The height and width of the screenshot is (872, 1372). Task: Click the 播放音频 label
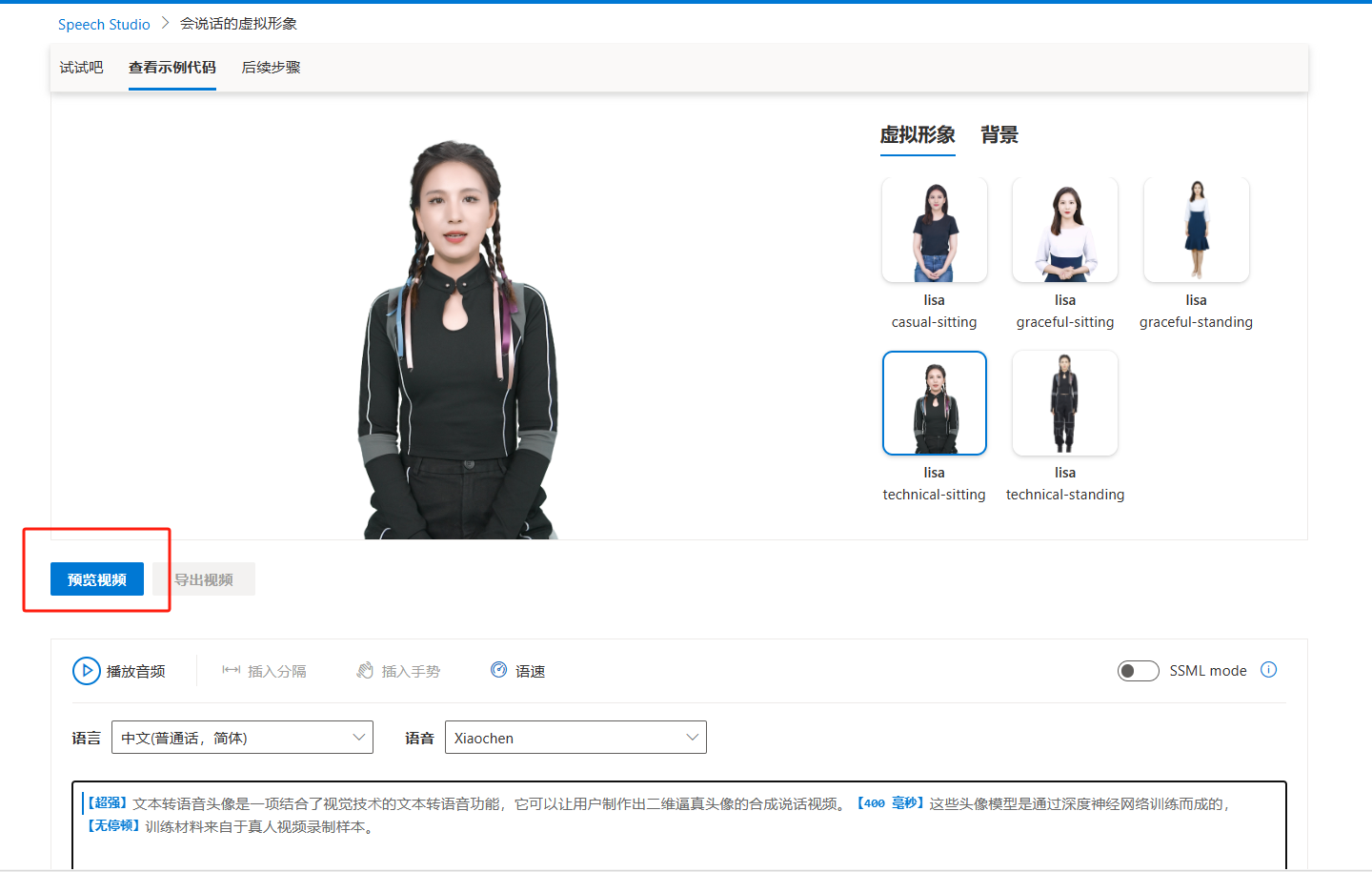[135, 672]
